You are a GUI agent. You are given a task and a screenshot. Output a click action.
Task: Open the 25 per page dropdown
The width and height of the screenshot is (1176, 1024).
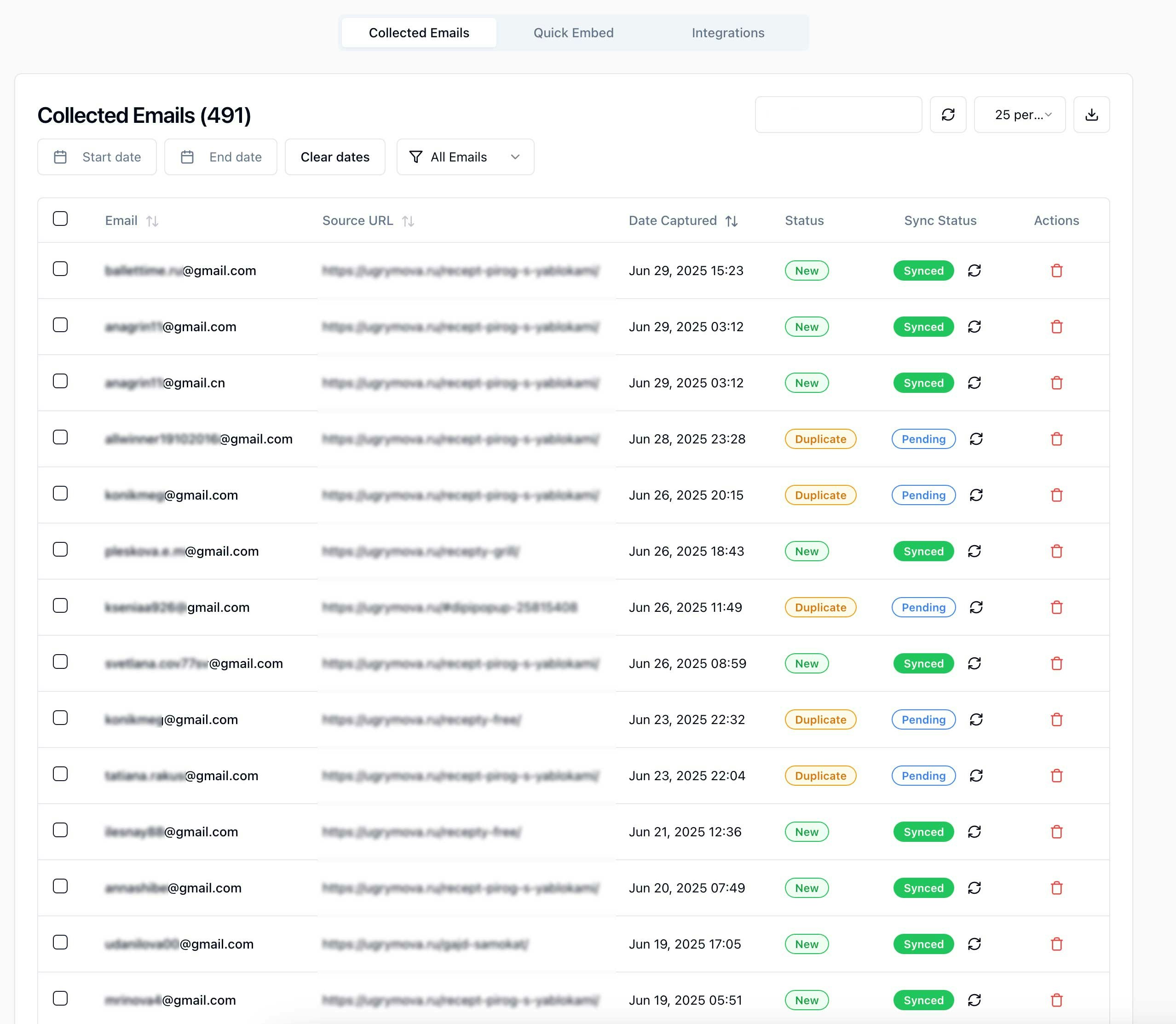coord(1019,114)
